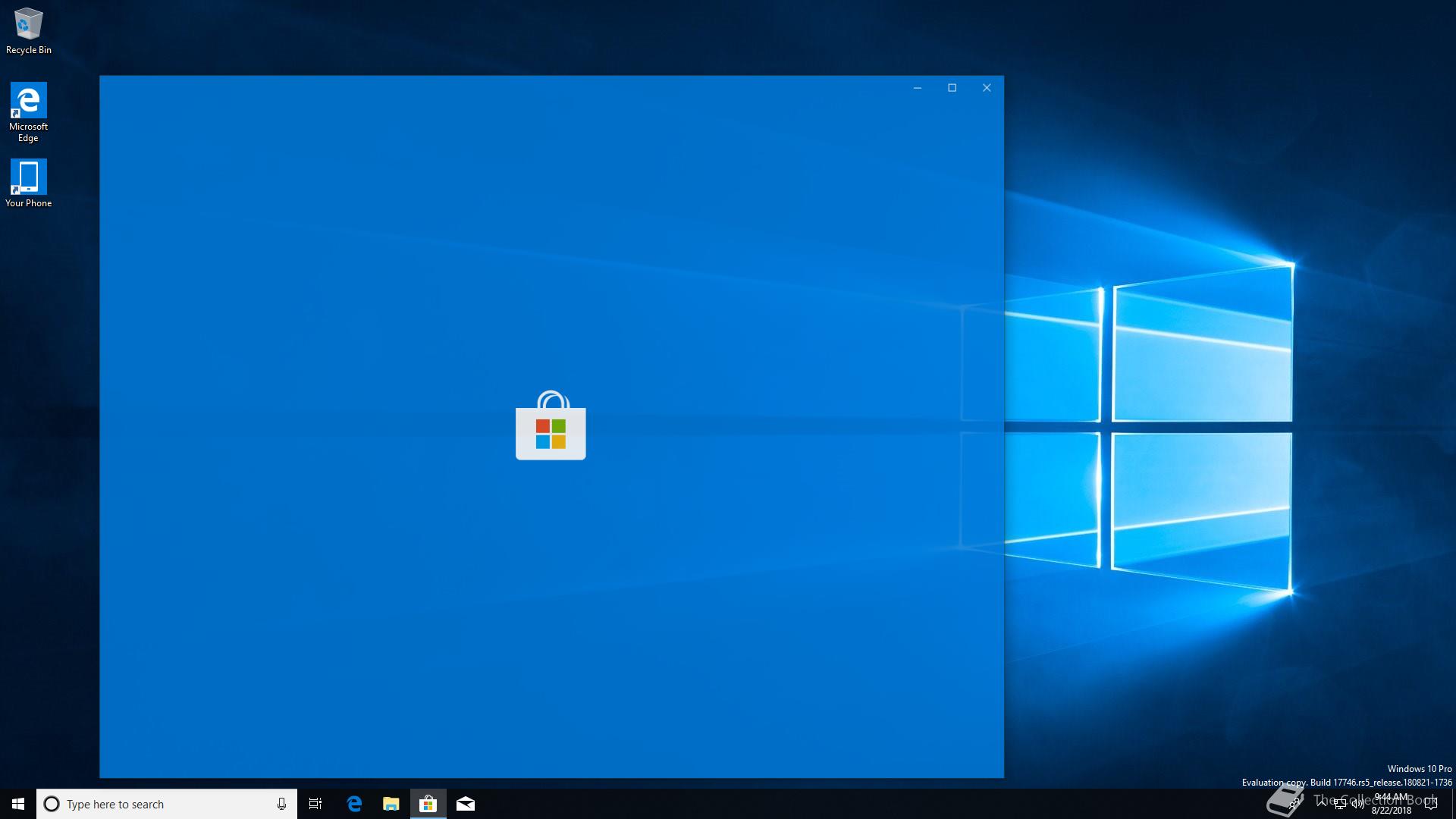Open the volume control tray icon
Screen dimensions: 1456x819
pyautogui.click(x=1357, y=804)
